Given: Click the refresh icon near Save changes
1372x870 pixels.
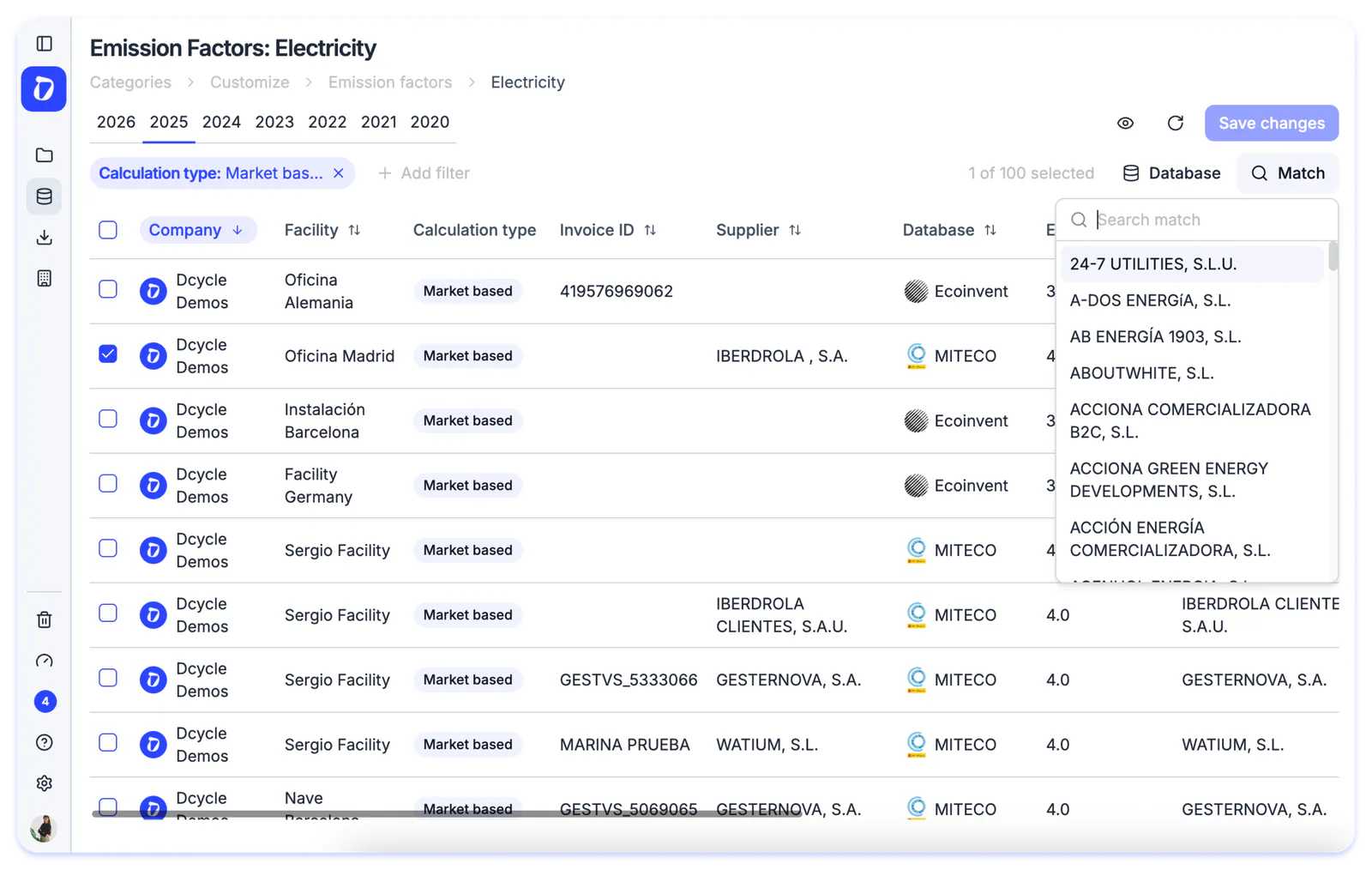Looking at the screenshot, I should pos(1176,124).
